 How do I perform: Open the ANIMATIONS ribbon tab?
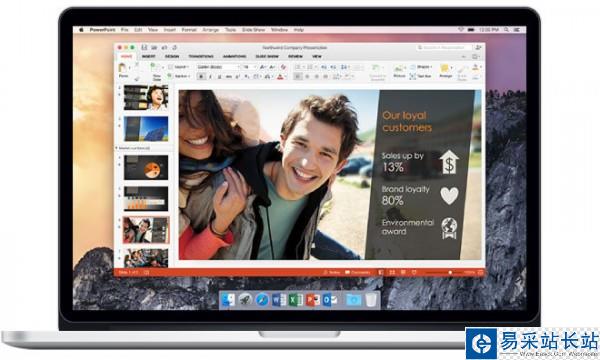pyautogui.click(x=235, y=56)
